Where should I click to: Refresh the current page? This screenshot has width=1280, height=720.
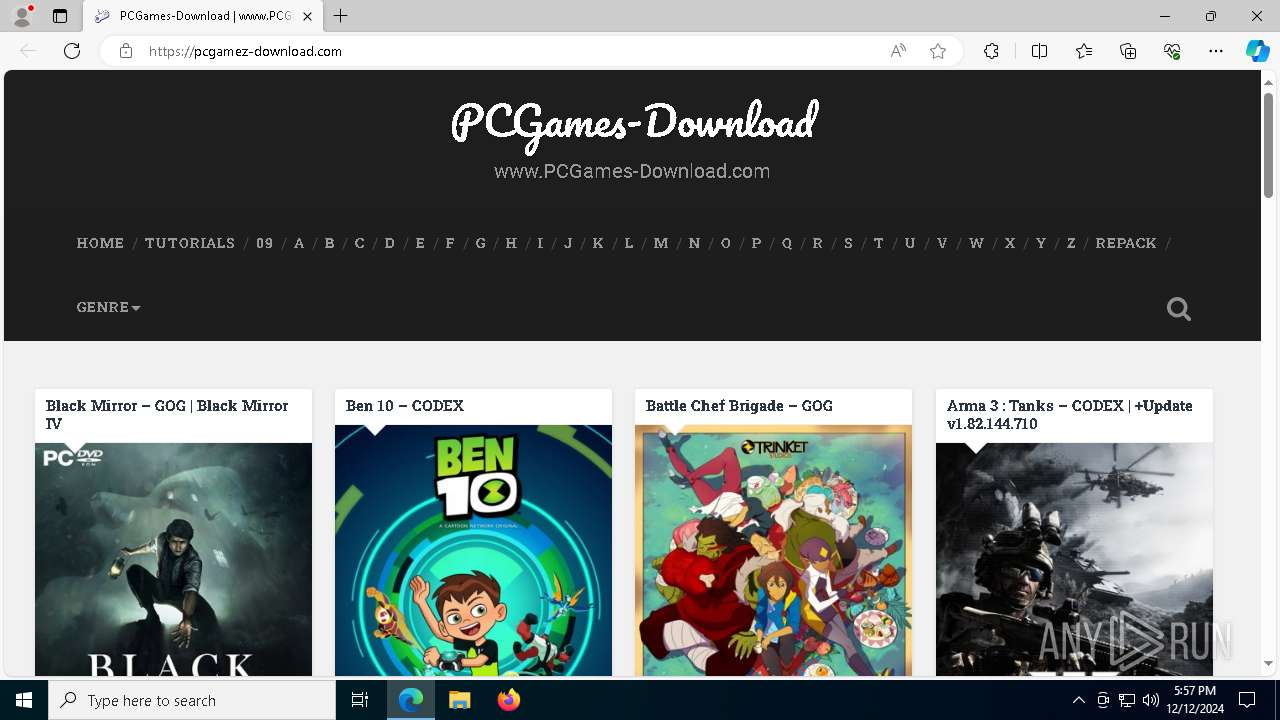point(72,51)
